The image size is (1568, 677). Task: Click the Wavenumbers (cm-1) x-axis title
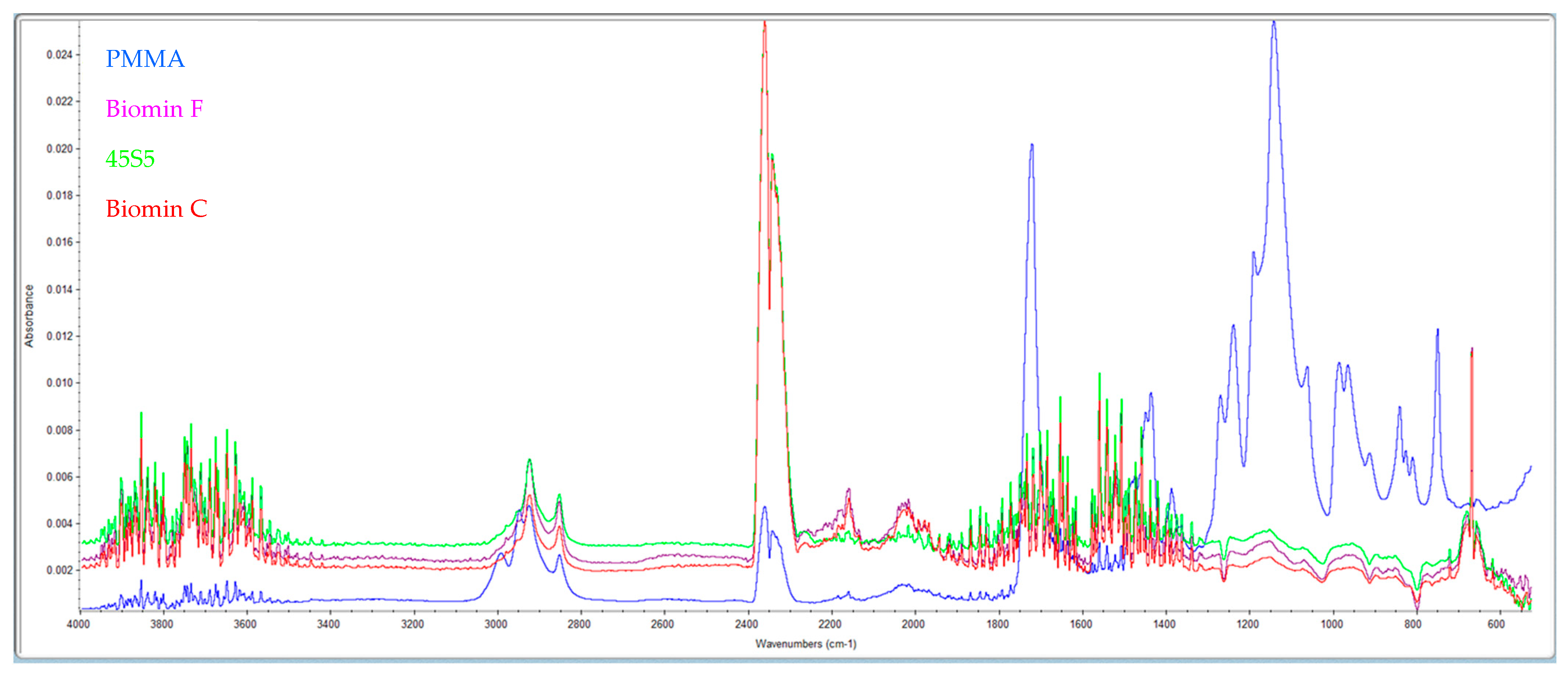click(805, 644)
